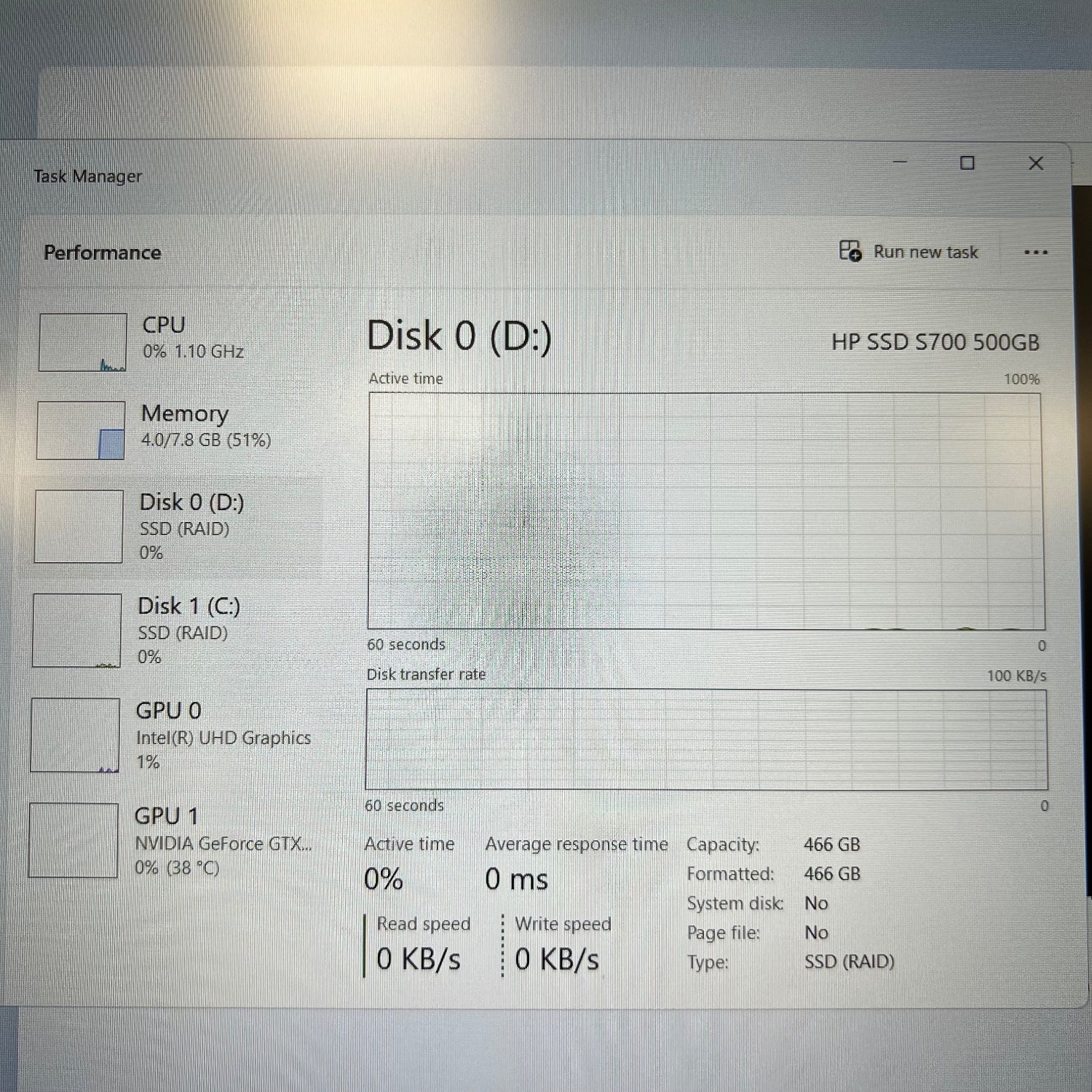Click the Run new task icon

click(x=850, y=252)
